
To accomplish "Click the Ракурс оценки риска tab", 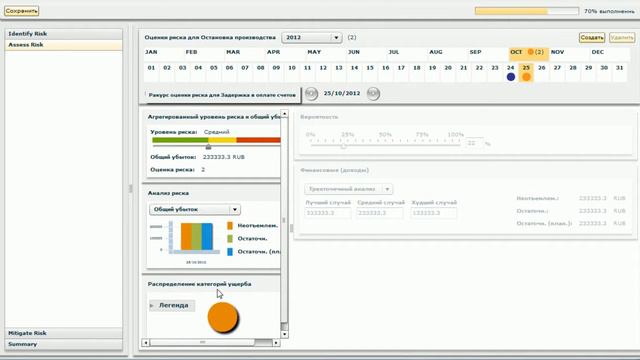I will tap(222, 95).
